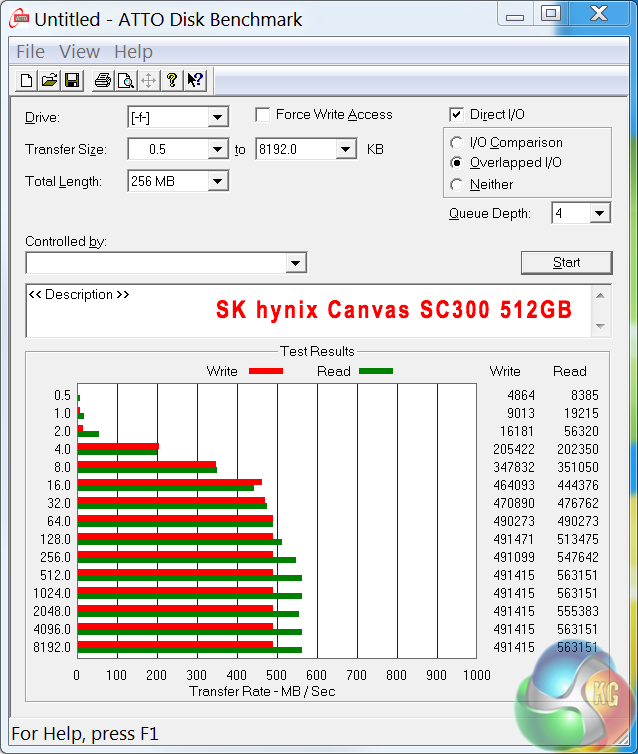Save results using the floppy disk icon
Viewport: 638px width, 754px height.
point(71,81)
